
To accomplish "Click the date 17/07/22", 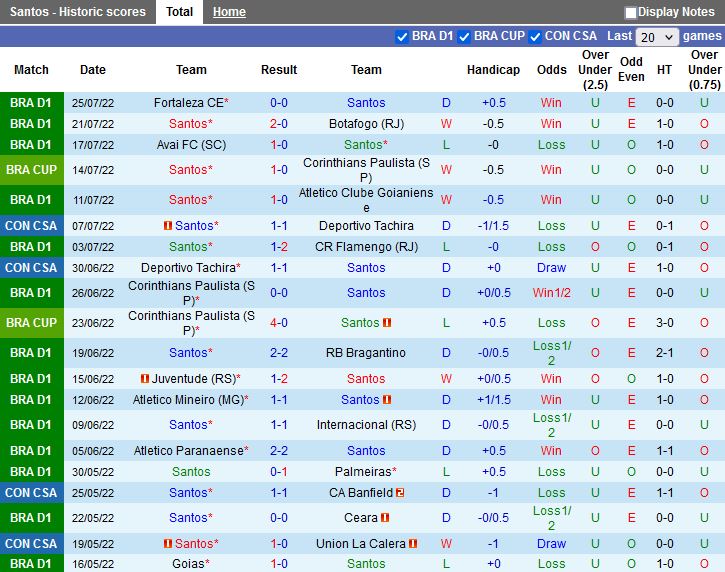I will 93,145.
